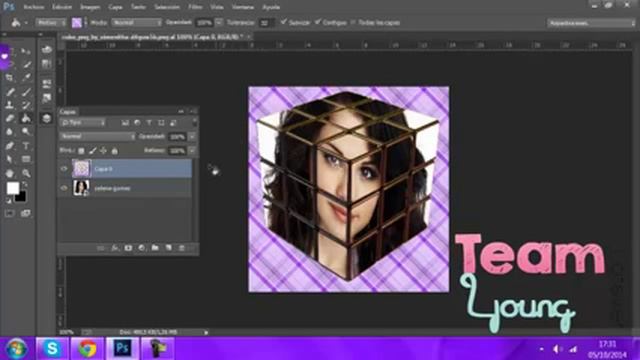640x360 pixels.
Task: Click the Tolerancia input field
Action: (x=265, y=23)
